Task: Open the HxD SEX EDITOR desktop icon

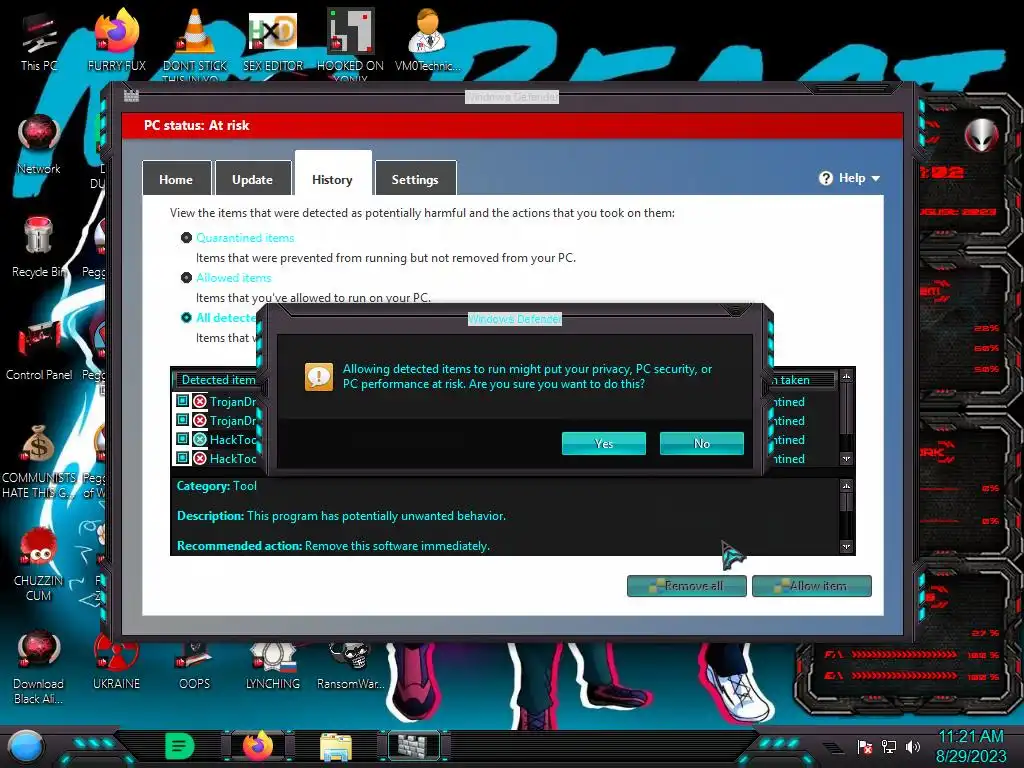Action: pyautogui.click(x=273, y=40)
